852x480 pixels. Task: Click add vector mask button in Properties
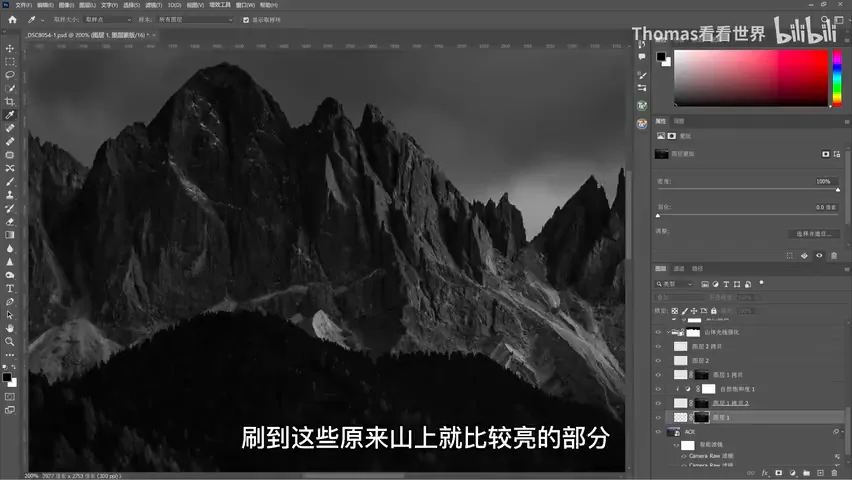837,154
